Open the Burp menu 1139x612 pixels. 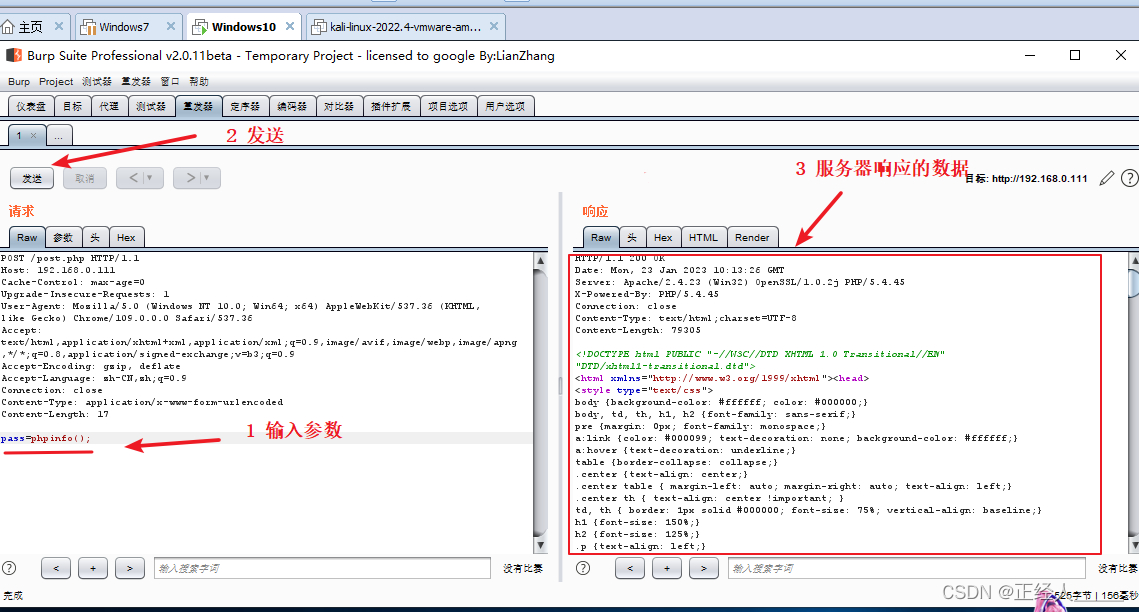pyautogui.click(x=19, y=81)
